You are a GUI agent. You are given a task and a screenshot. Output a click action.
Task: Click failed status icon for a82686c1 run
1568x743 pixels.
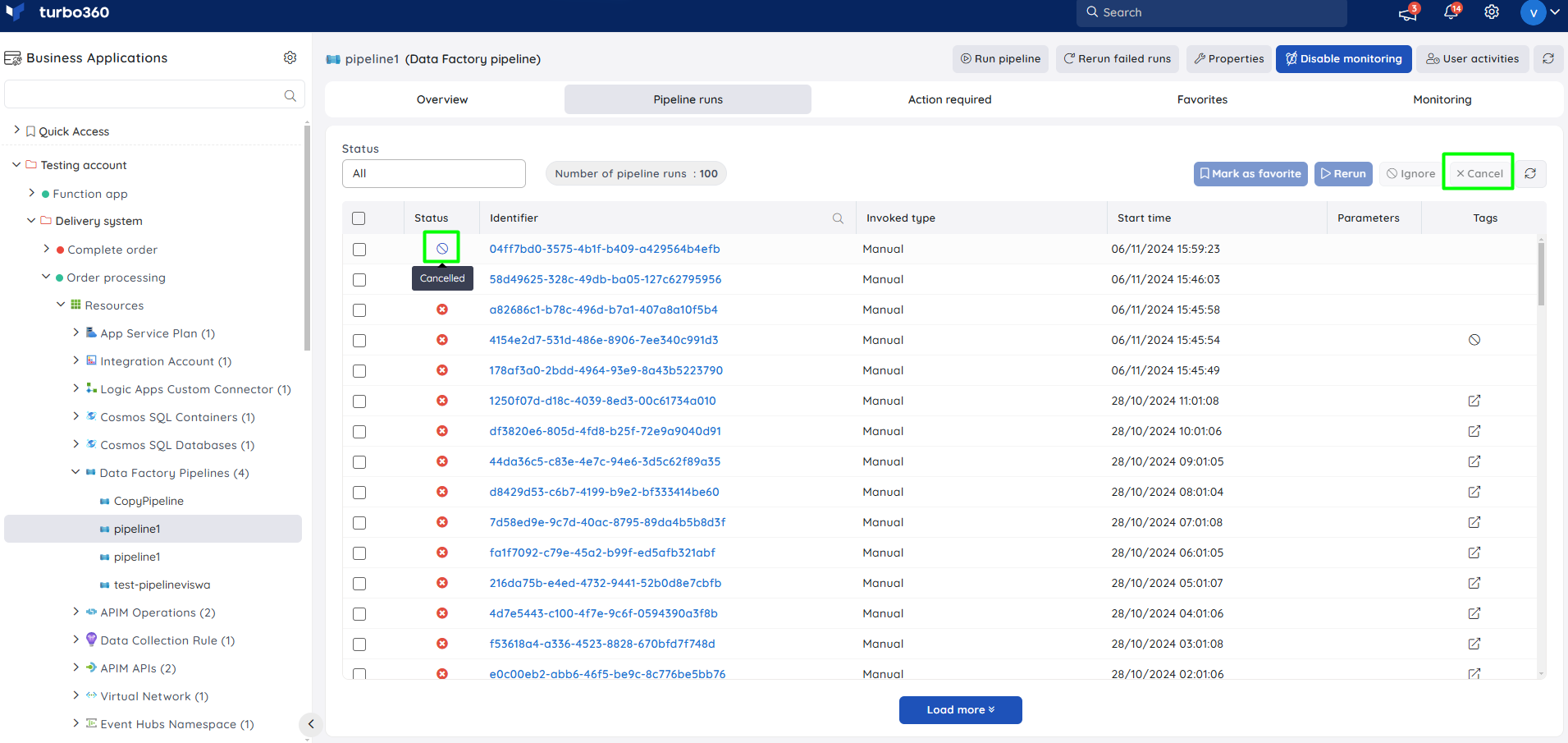[442, 310]
